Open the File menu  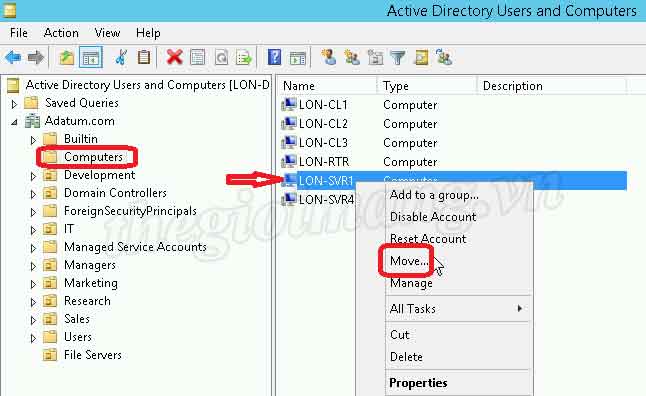click(x=19, y=33)
